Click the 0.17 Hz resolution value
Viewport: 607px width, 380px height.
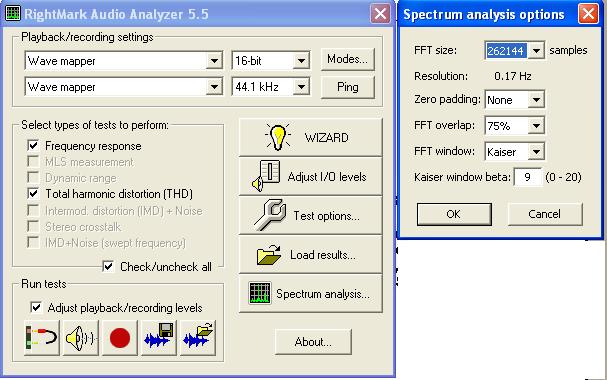(513, 76)
